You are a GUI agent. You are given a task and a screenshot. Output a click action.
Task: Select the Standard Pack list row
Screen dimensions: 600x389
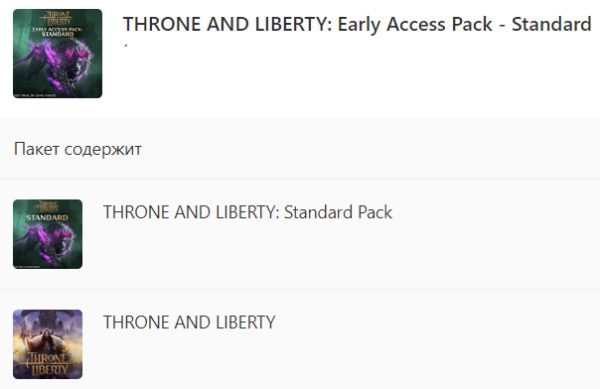tap(300, 234)
